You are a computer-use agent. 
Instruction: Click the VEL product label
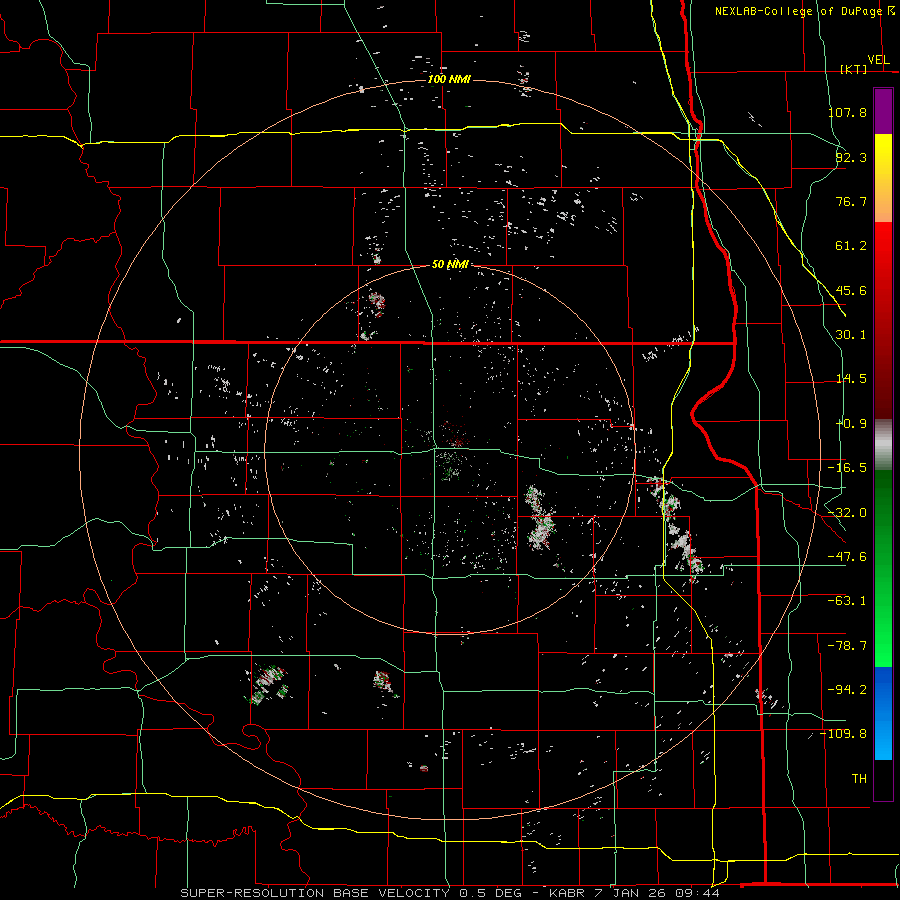878,60
